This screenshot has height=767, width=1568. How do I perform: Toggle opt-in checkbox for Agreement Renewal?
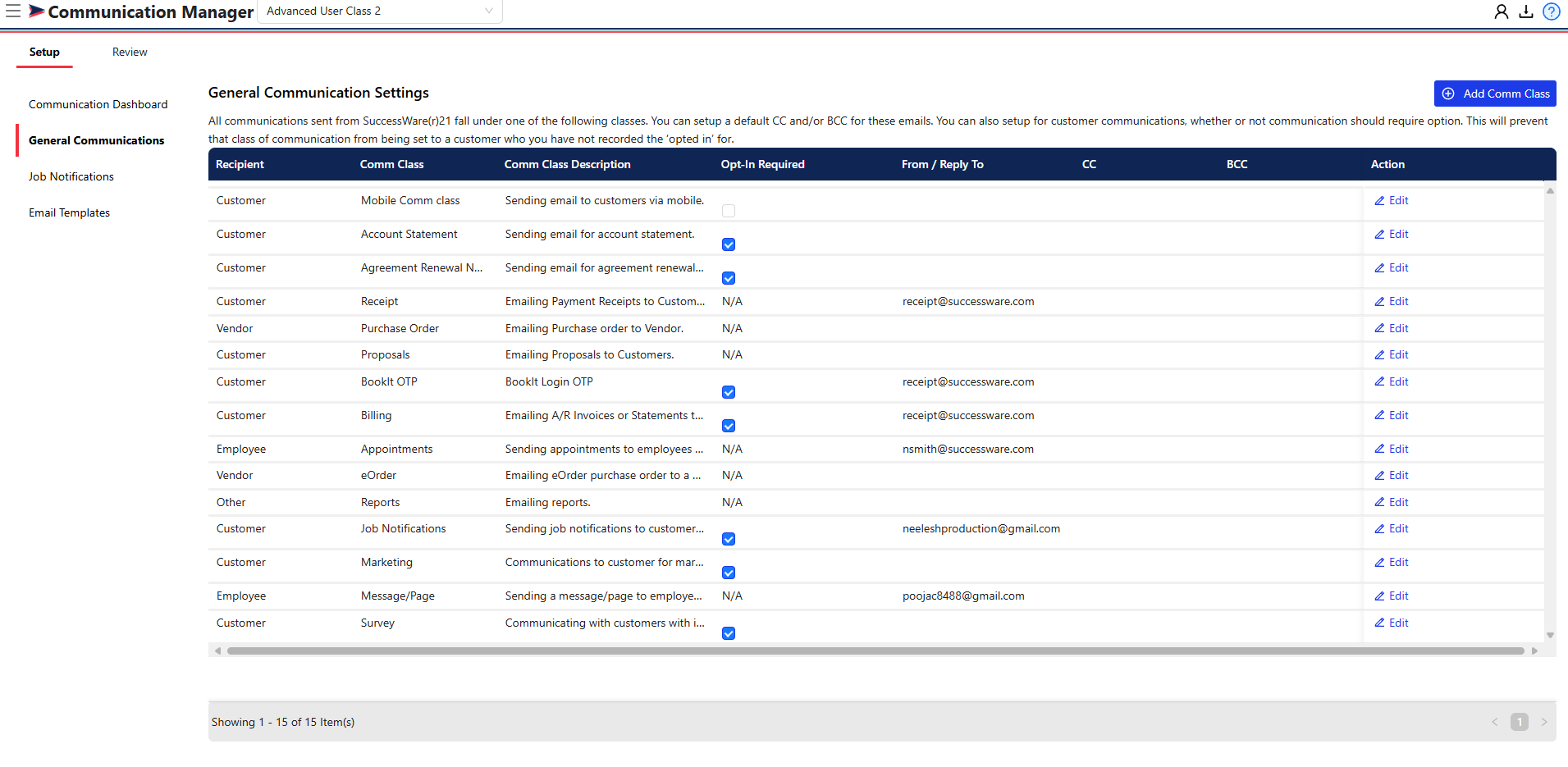coord(729,278)
